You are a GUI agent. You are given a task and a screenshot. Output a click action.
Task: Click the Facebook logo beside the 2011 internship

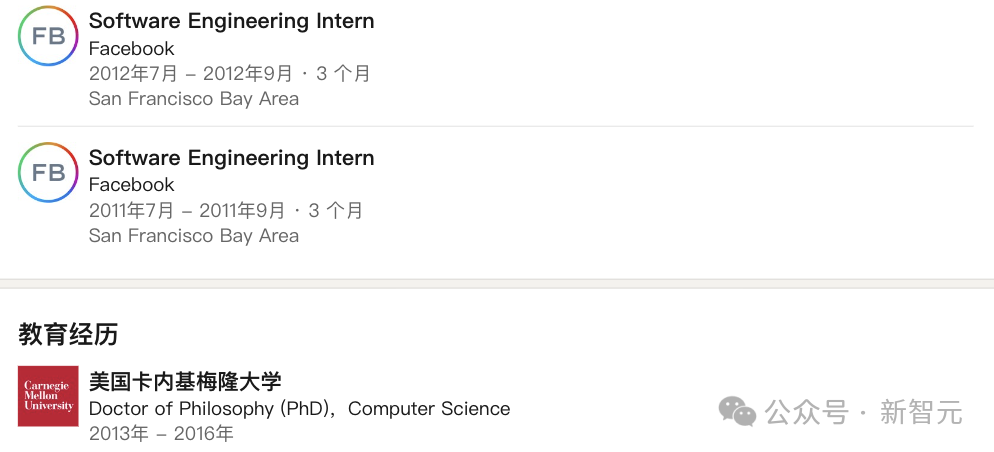click(x=48, y=172)
